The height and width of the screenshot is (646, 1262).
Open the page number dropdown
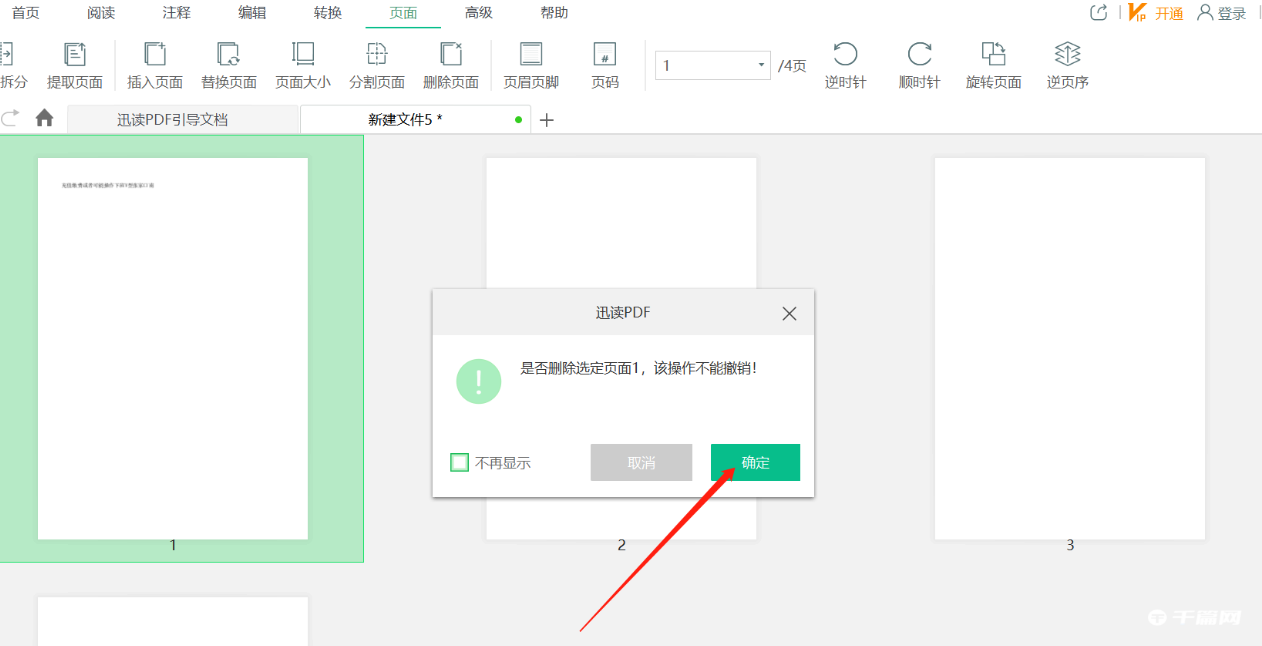point(759,64)
